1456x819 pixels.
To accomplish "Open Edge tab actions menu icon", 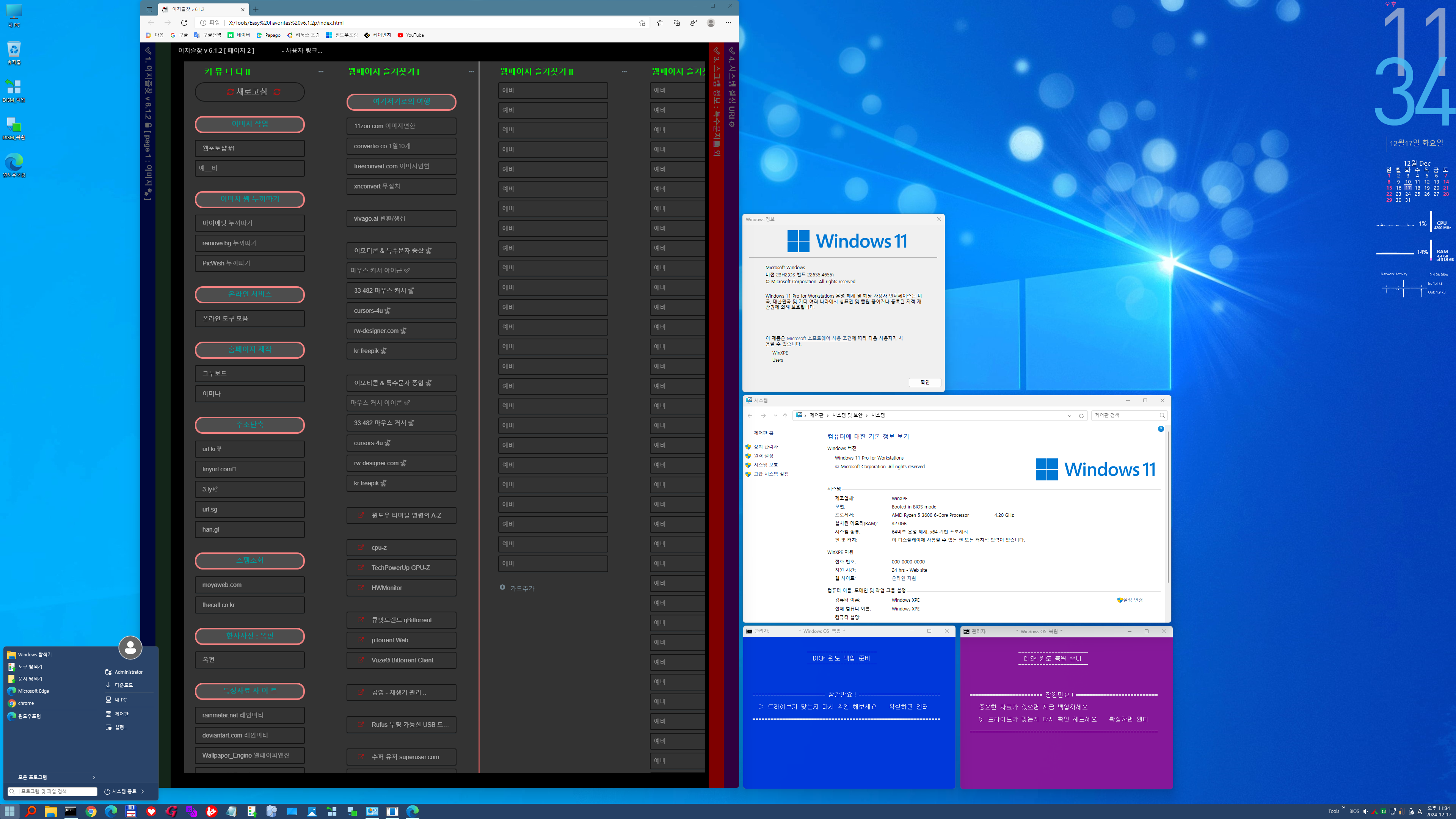I will [149, 9].
